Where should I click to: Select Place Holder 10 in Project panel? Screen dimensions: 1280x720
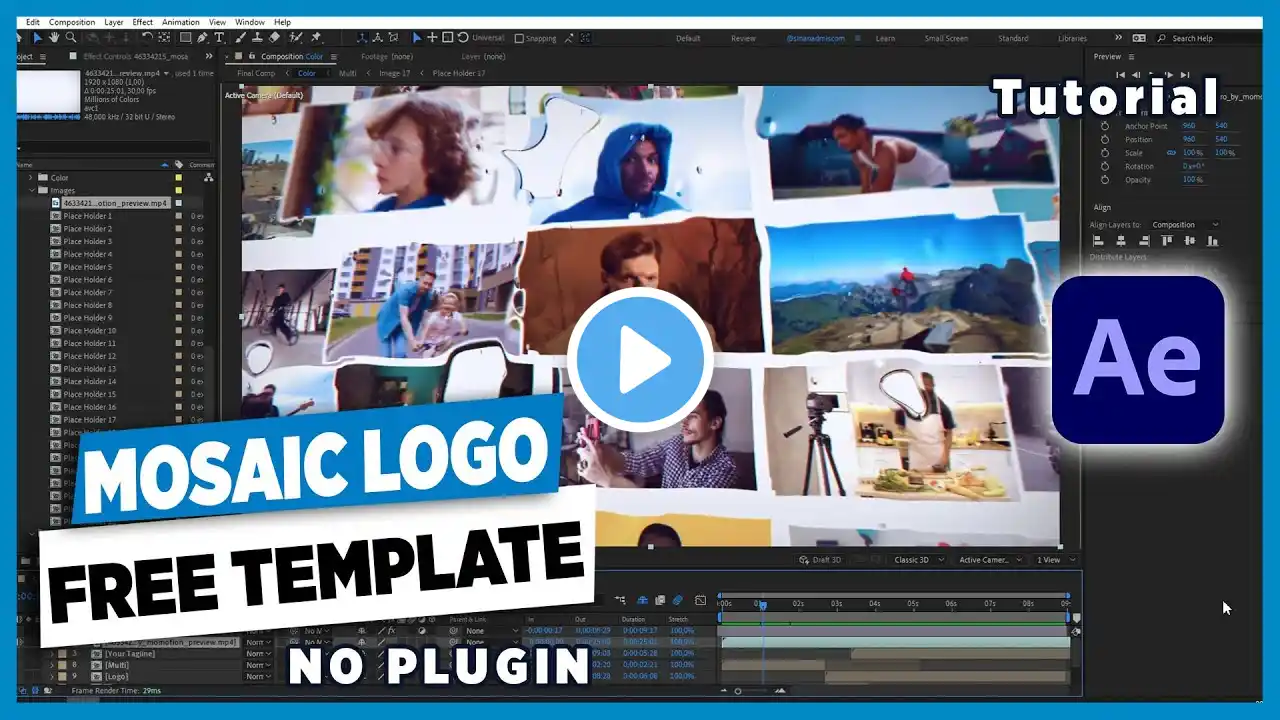pyautogui.click(x=90, y=331)
